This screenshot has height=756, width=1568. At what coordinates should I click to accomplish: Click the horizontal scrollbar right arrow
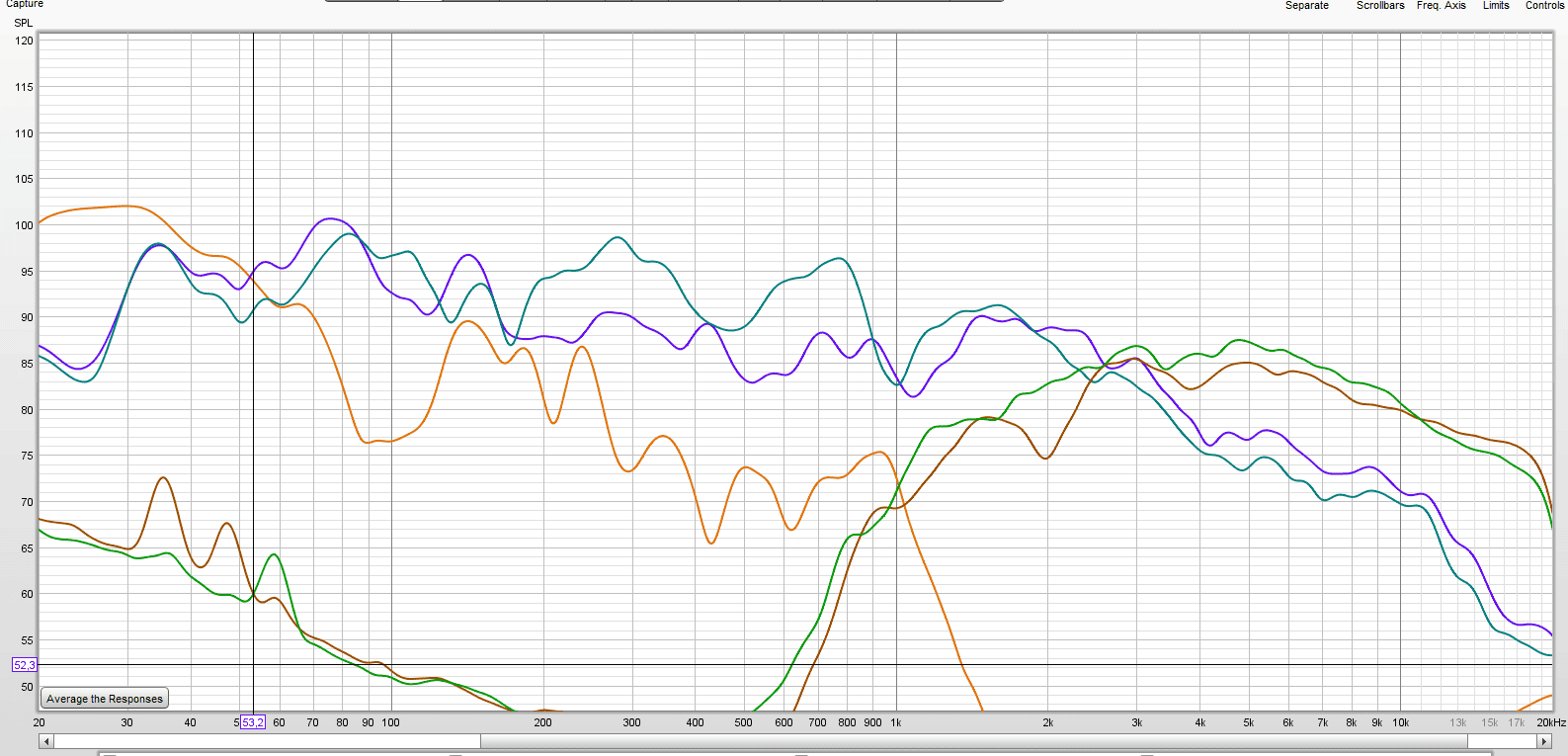coord(1544,741)
